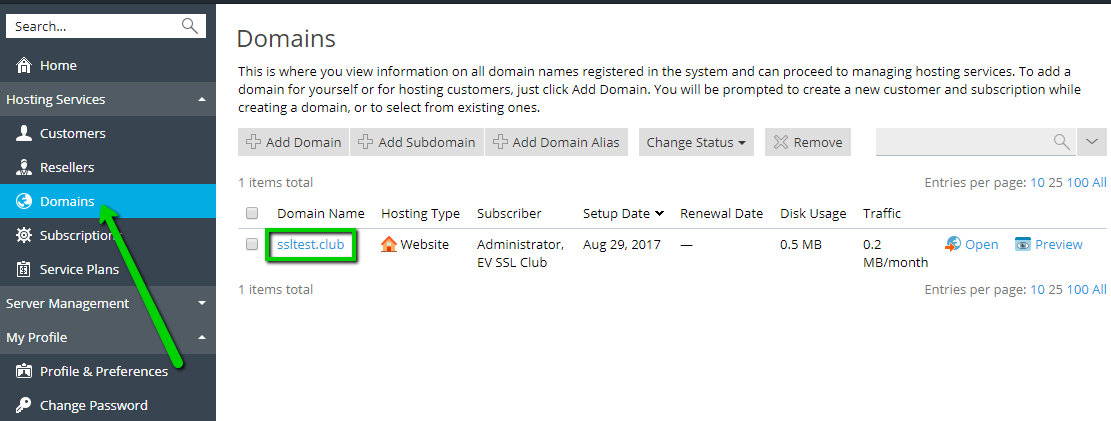The image size is (1111, 421).
Task: Click the Remove button
Action: [808, 142]
